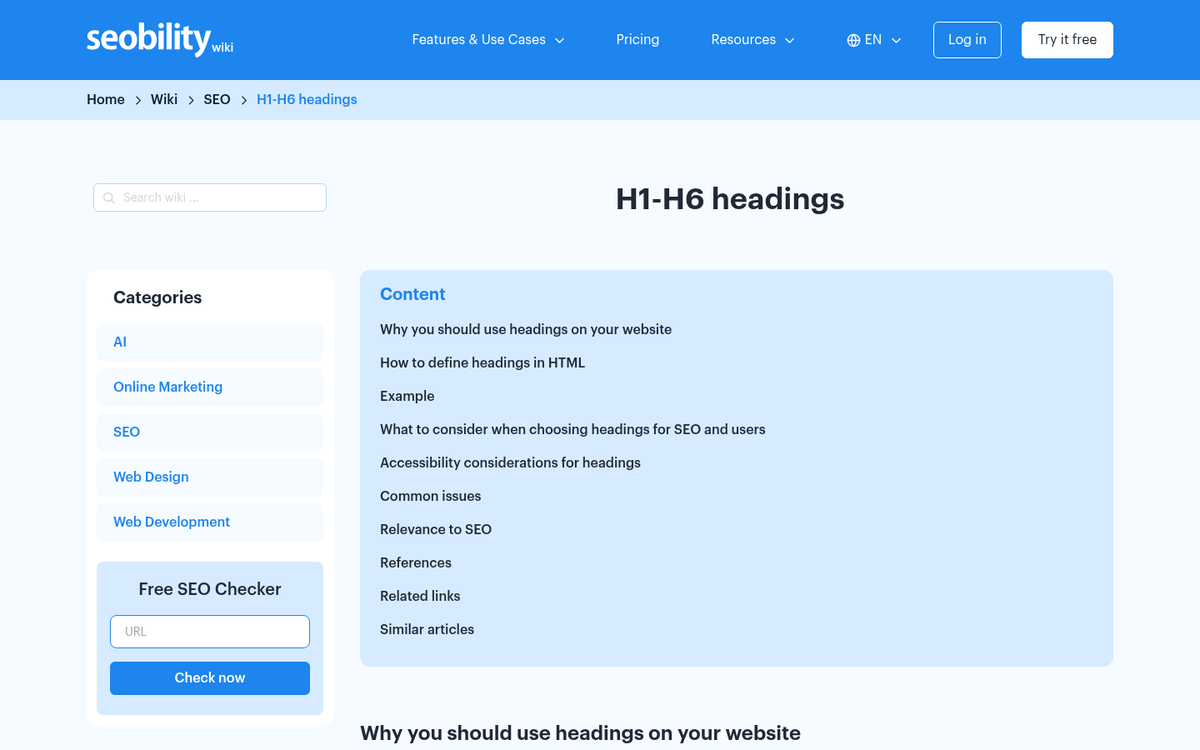Click the magnifier icon in wiki search
Viewport: 1200px width, 750px height.
pos(108,197)
